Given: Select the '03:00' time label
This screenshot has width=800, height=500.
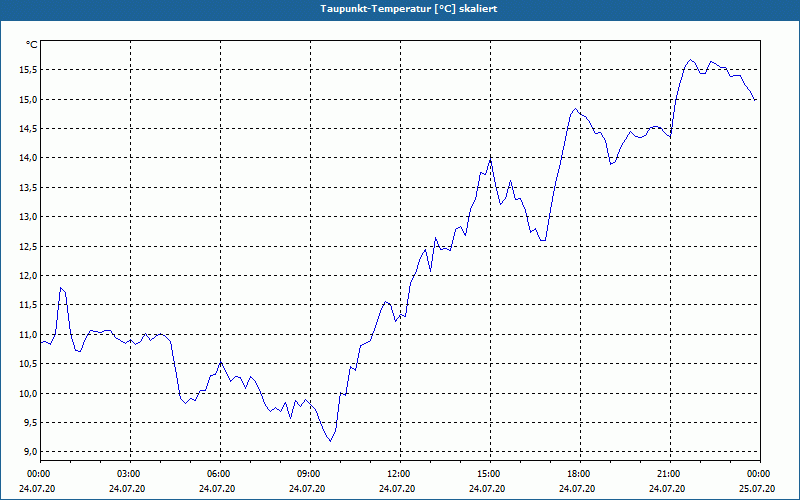Looking at the screenshot, I should click(x=128, y=474).
